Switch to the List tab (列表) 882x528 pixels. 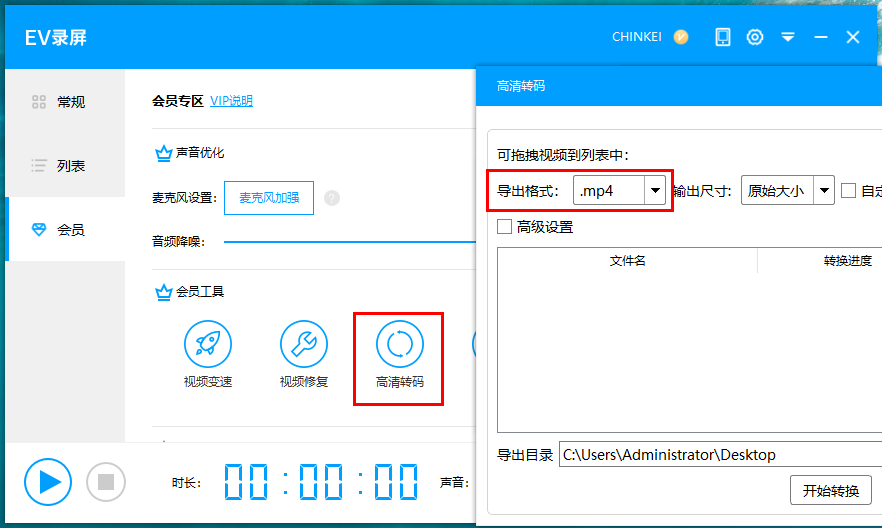click(60, 166)
